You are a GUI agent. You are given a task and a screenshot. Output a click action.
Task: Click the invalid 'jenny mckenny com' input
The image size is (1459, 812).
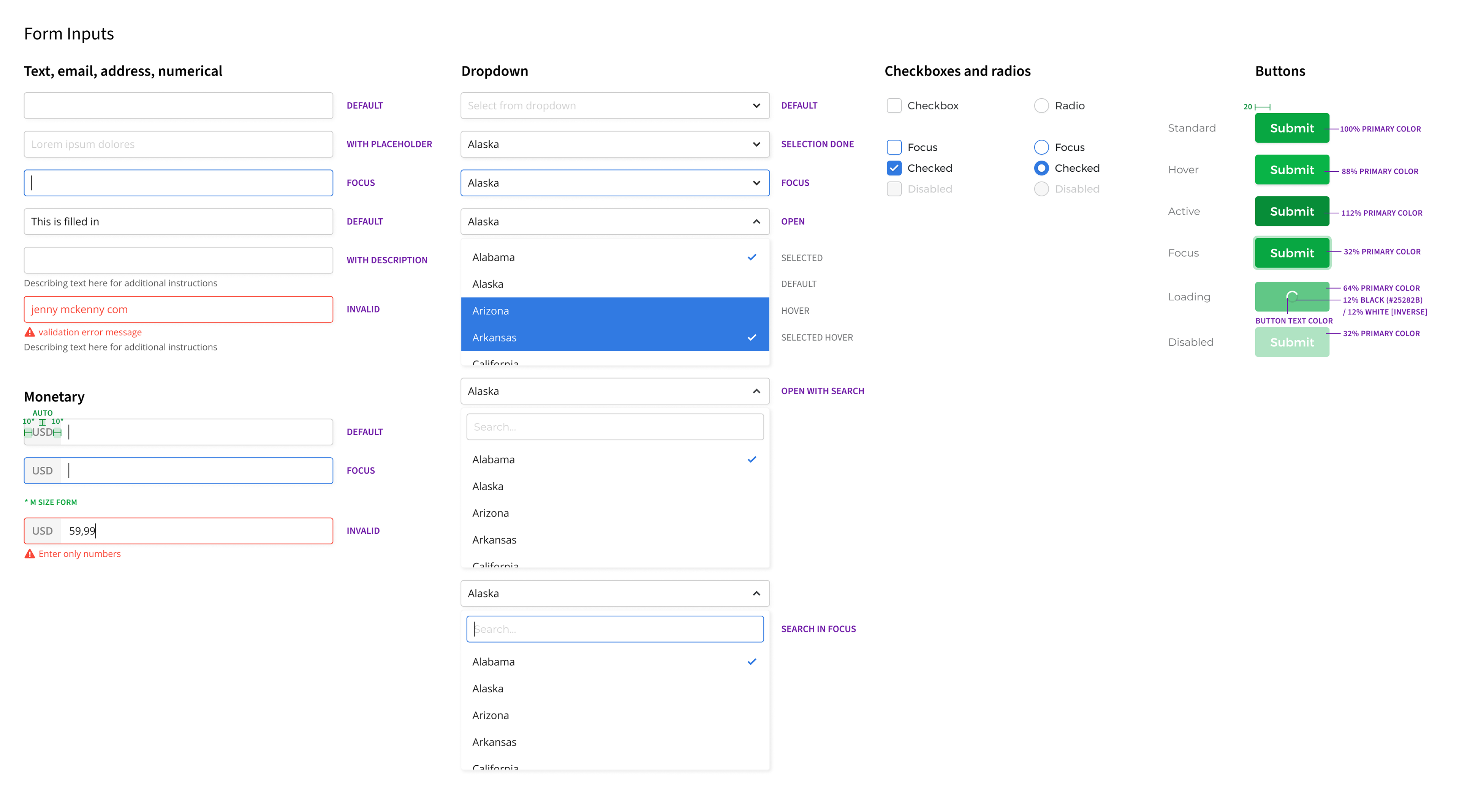[179, 309]
